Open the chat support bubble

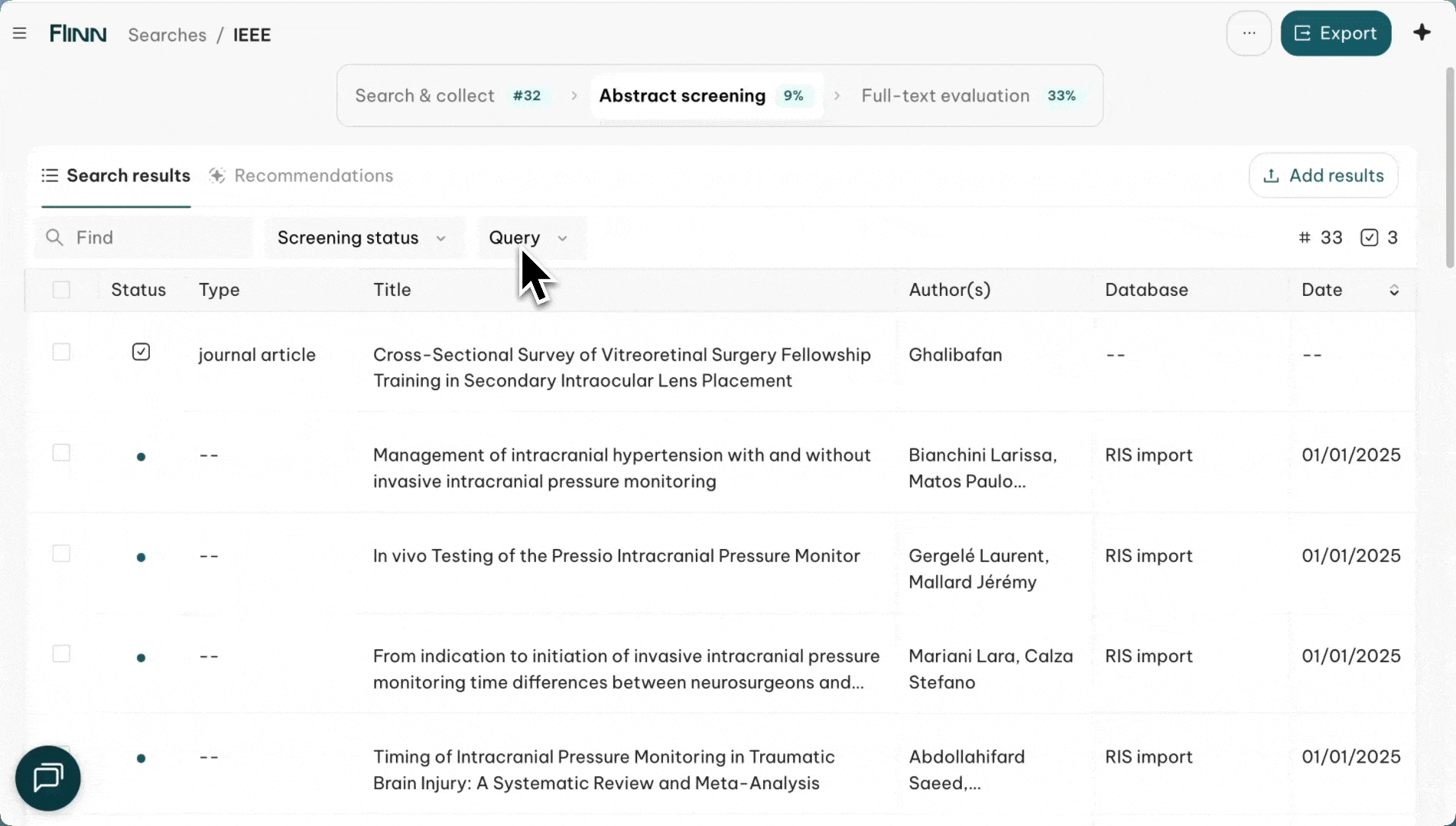(48, 778)
